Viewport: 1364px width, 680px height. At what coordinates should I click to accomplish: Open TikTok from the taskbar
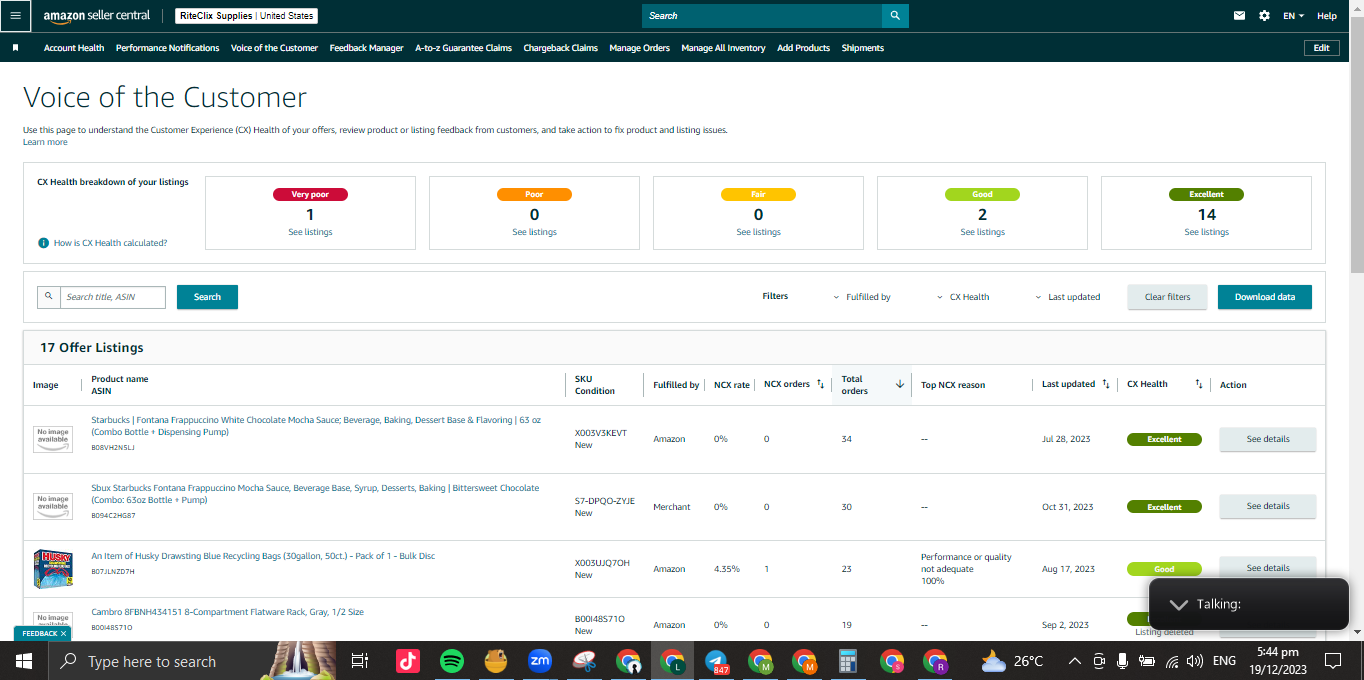pyautogui.click(x=407, y=661)
